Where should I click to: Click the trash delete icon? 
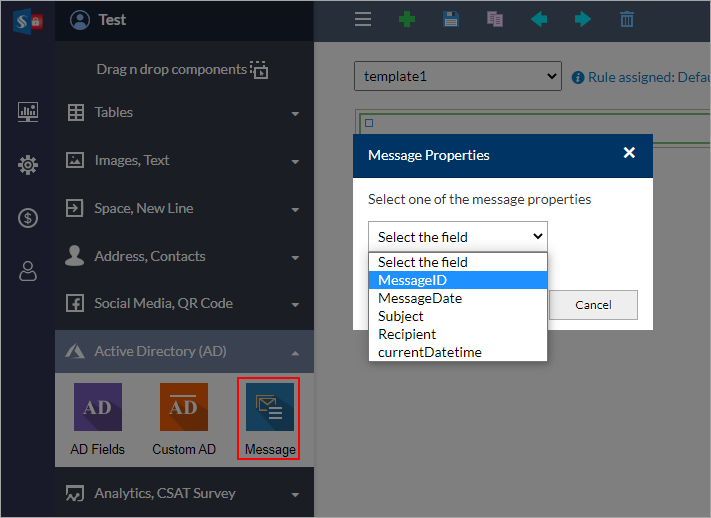627,20
